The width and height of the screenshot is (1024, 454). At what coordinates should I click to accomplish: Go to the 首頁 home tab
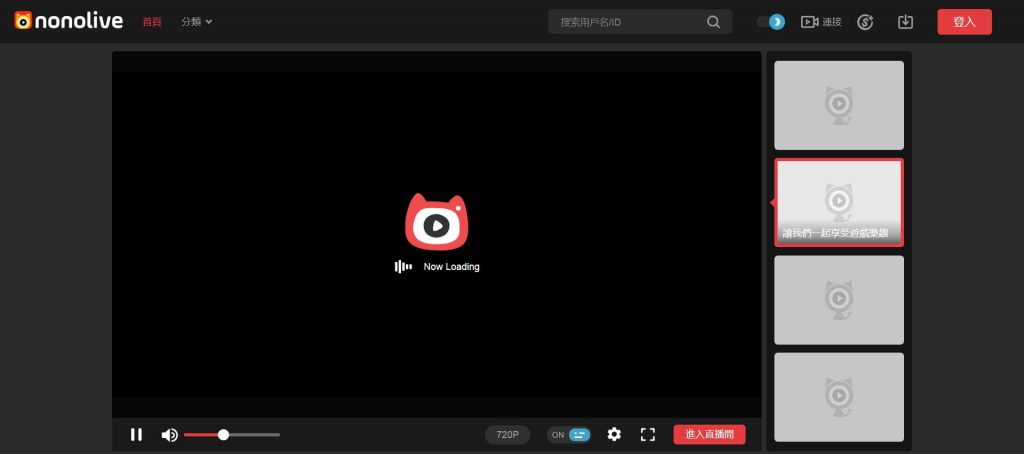152,22
